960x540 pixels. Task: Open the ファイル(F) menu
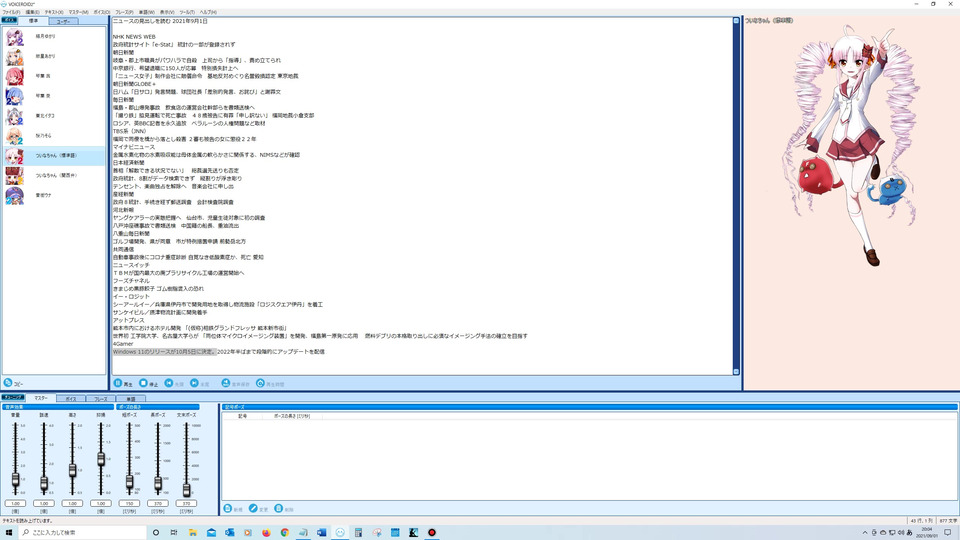pyautogui.click(x=11, y=12)
